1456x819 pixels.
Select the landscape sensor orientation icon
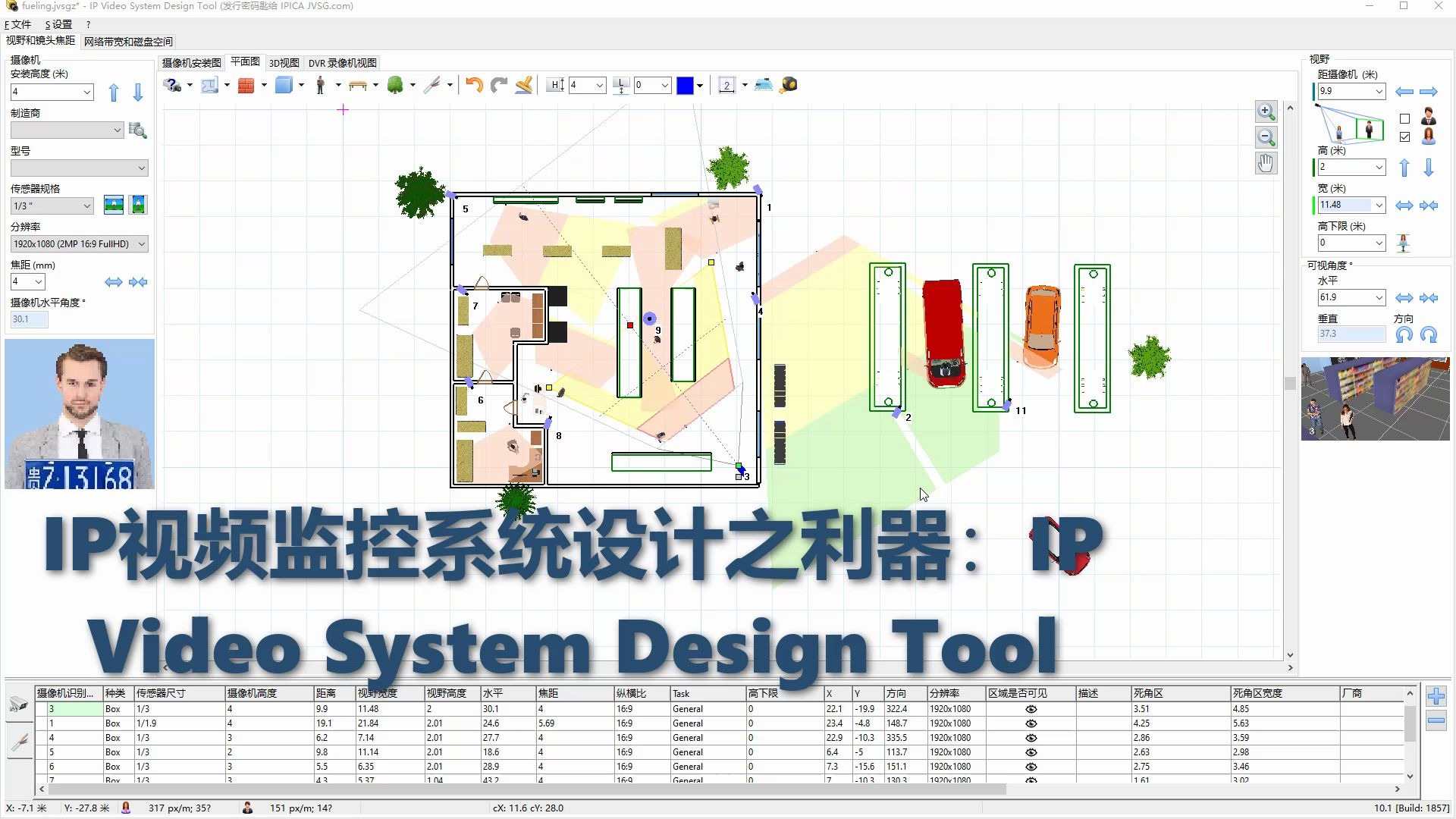pyautogui.click(x=114, y=205)
